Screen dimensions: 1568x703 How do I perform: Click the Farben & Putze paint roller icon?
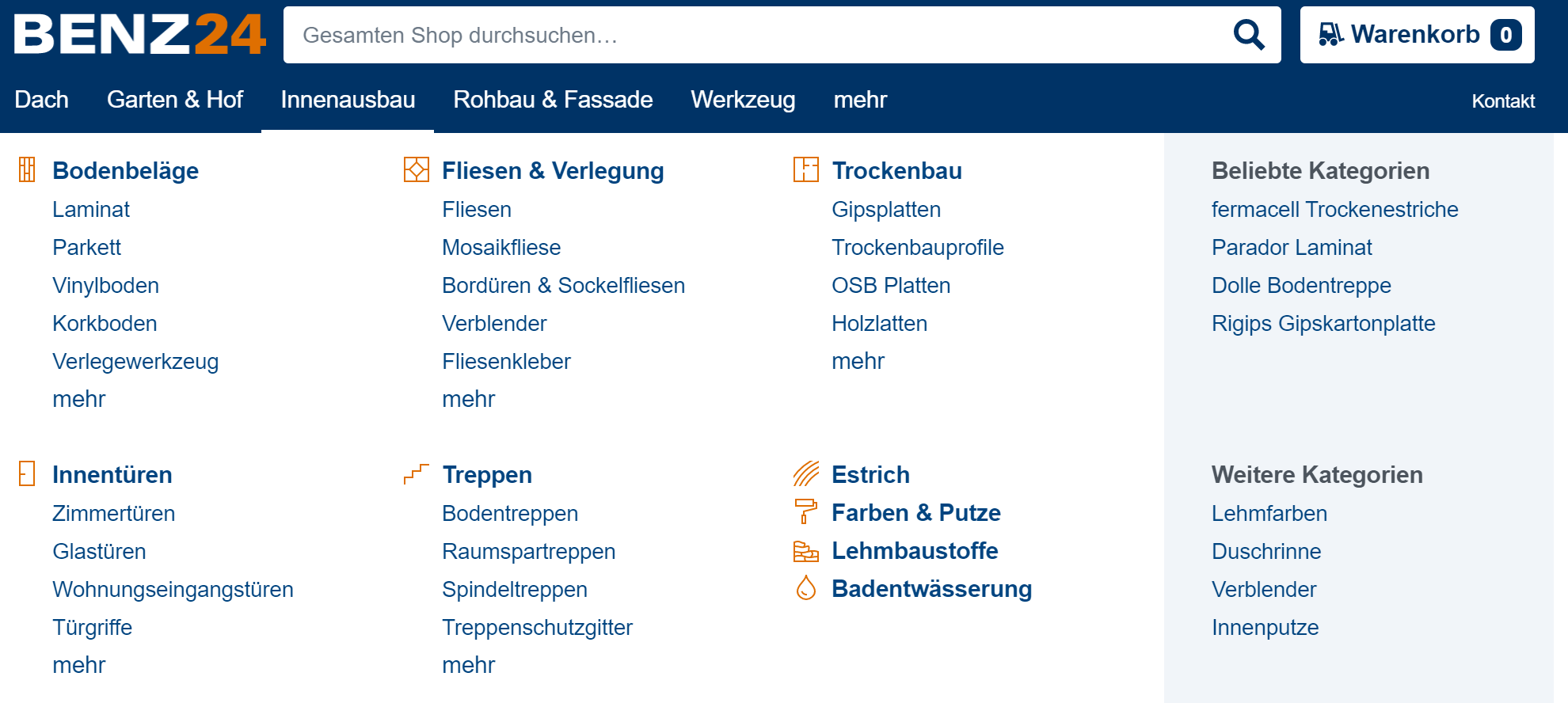[805, 511]
